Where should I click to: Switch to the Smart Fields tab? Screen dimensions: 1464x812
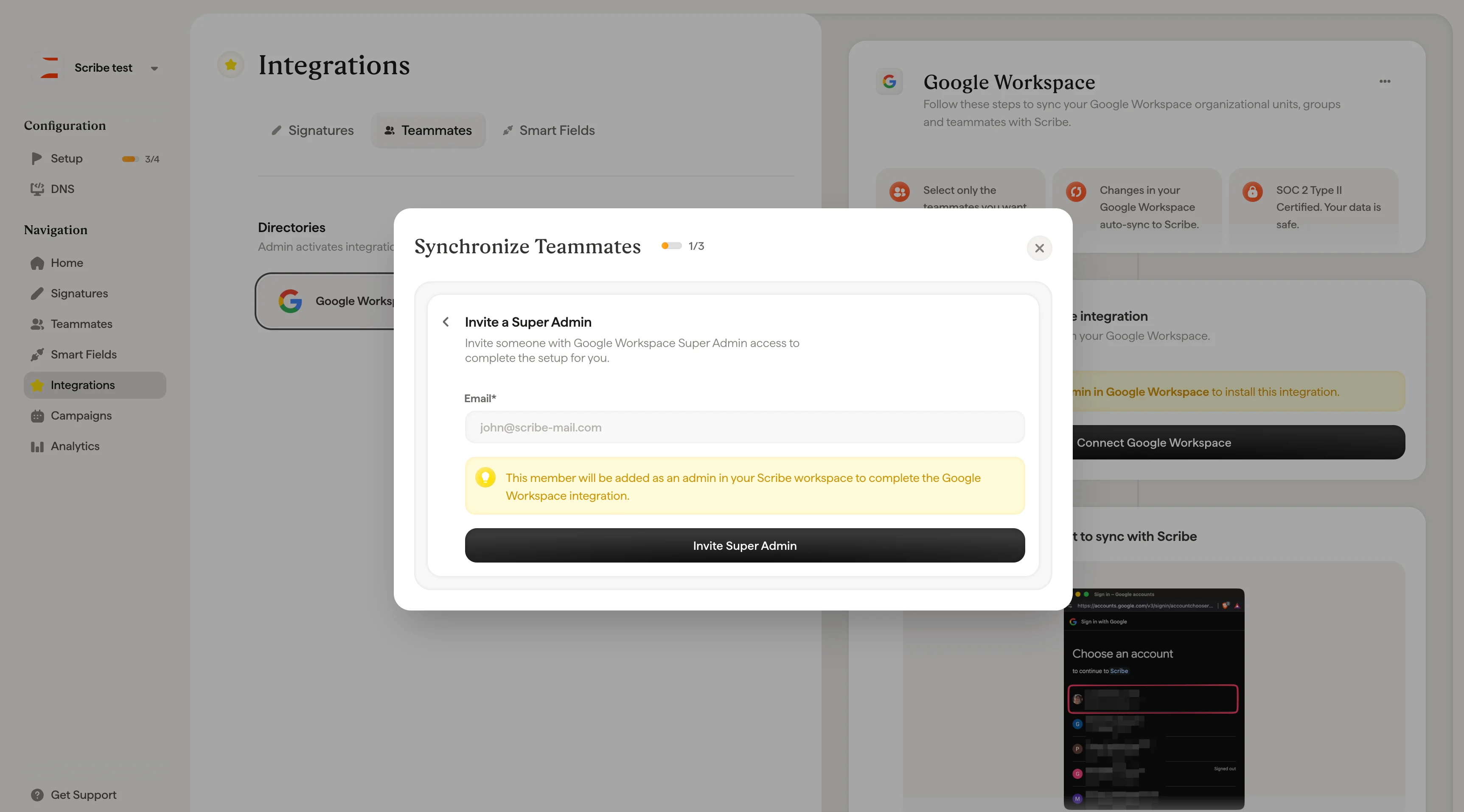click(x=548, y=131)
